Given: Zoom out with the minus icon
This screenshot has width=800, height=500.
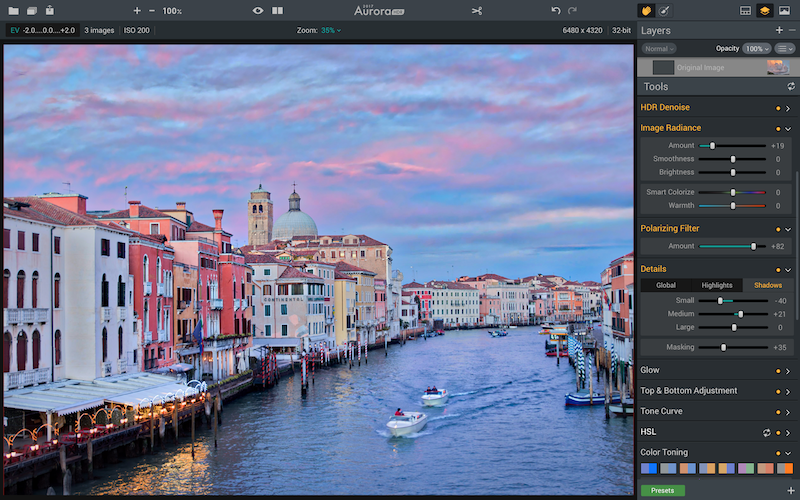Looking at the screenshot, I should pos(152,11).
